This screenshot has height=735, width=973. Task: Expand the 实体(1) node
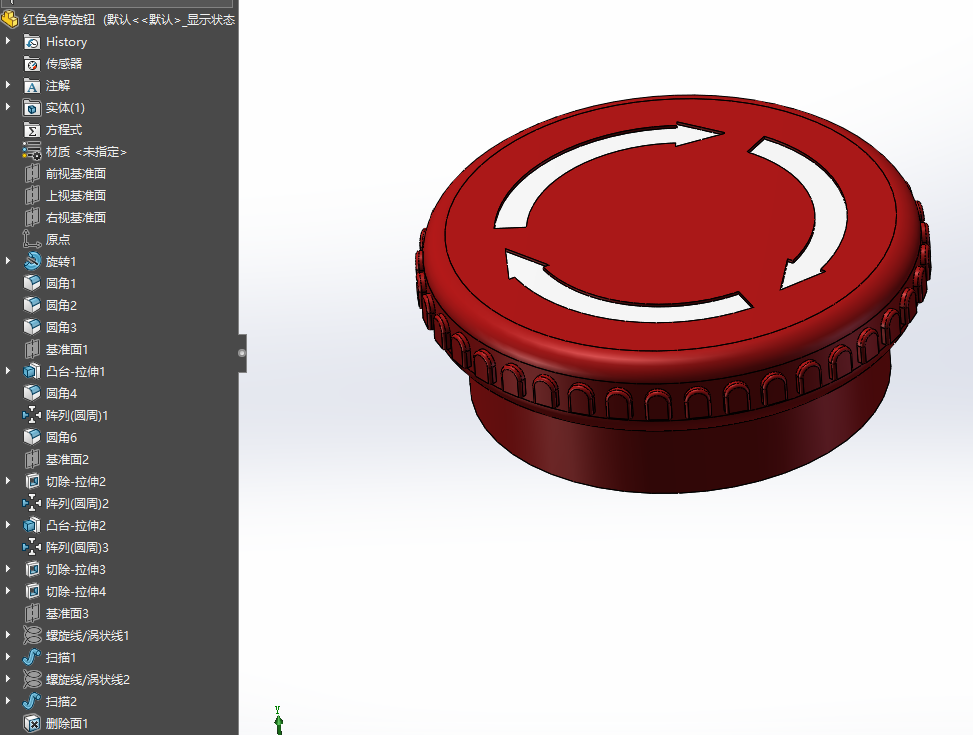(8, 107)
